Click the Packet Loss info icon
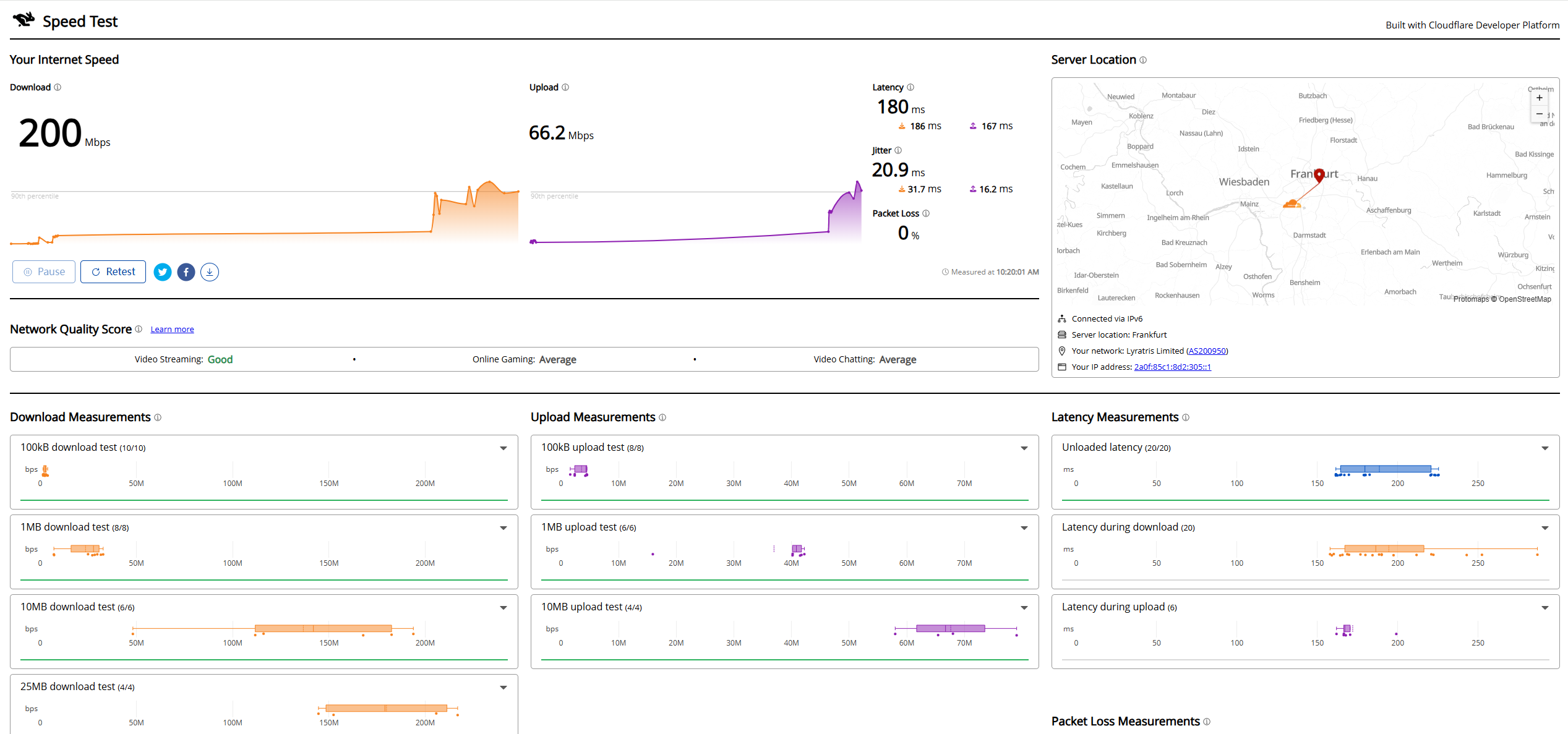The image size is (1568, 734). coord(926,213)
